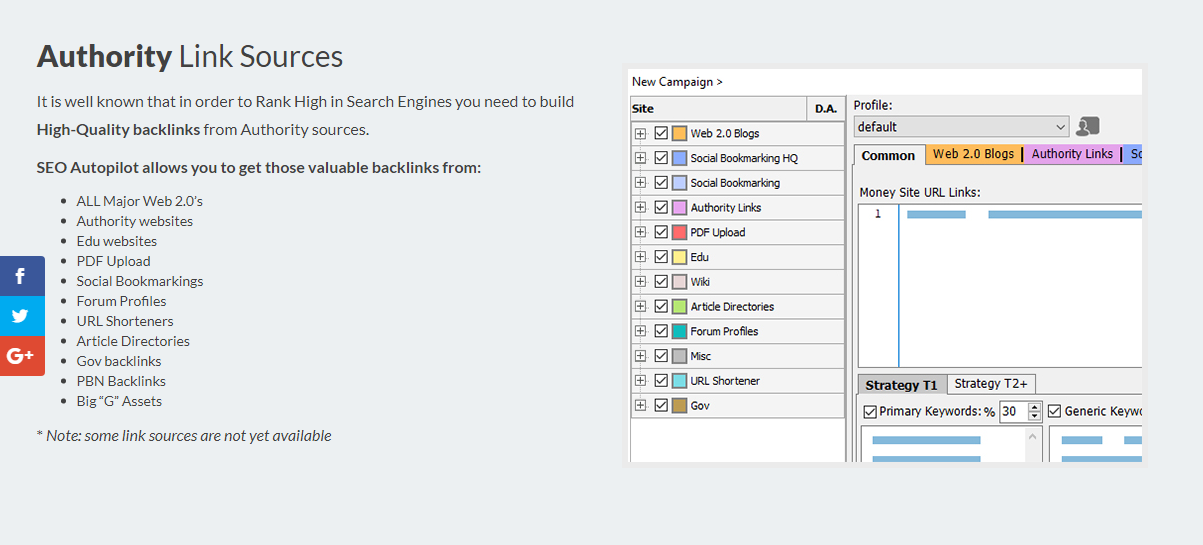Click the Facebook share icon
This screenshot has height=545, width=1203.
(21, 276)
